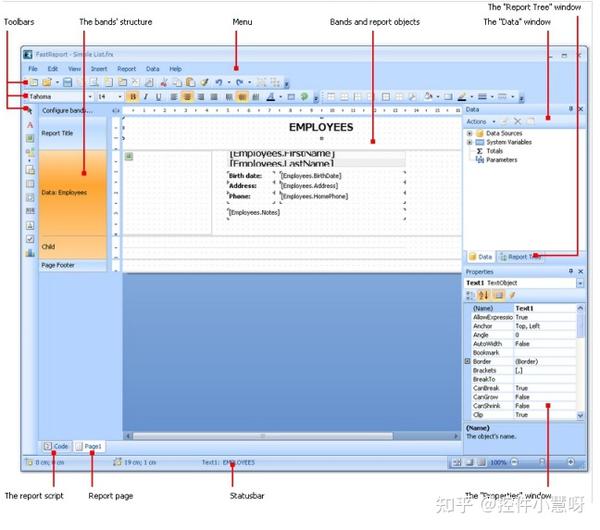Toggle center text alignment
Screen dimensions: 600x530
pyautogui.click(x=187, y=97)
